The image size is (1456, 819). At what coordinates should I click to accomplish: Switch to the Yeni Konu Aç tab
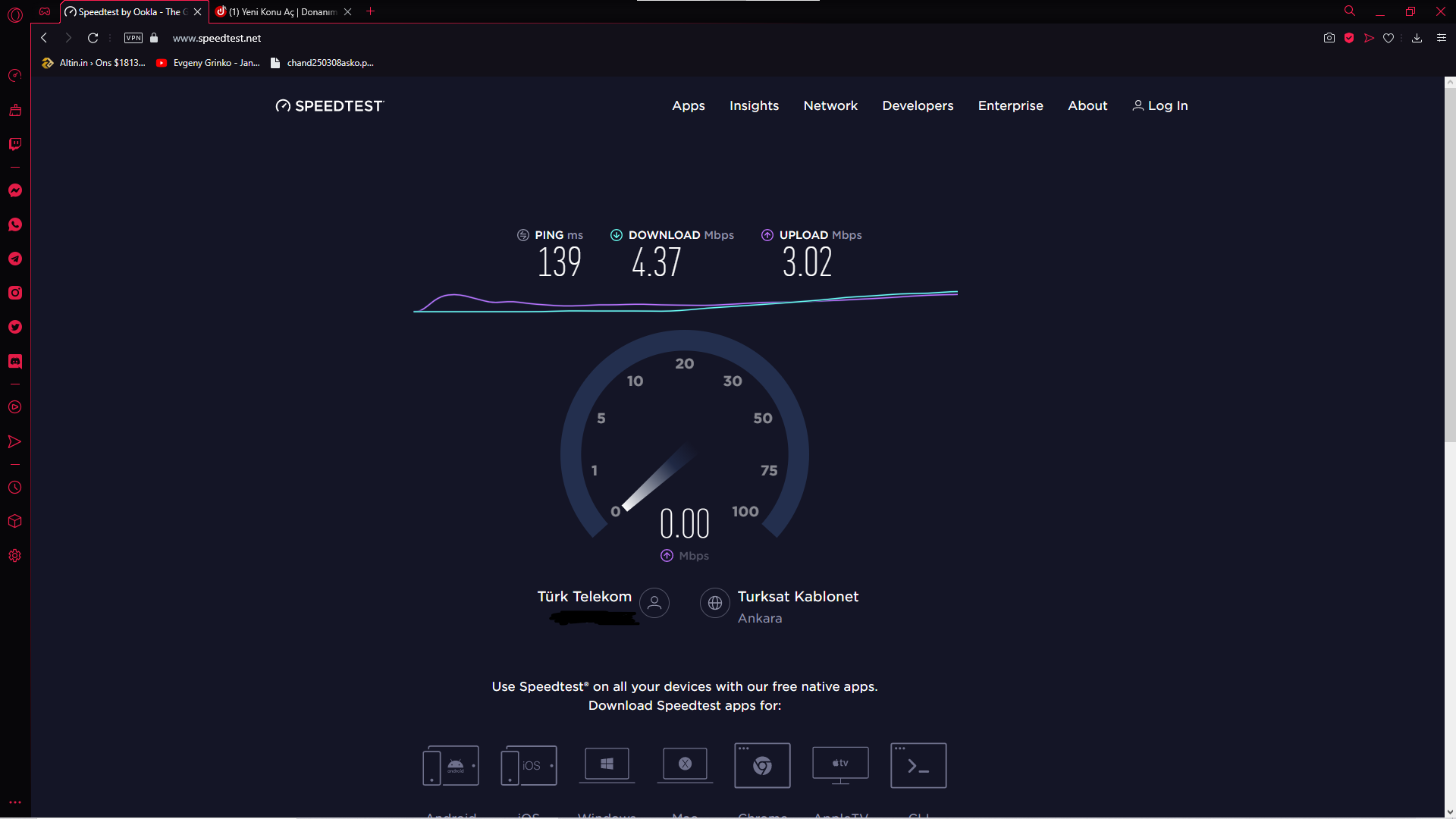point(283,12)
